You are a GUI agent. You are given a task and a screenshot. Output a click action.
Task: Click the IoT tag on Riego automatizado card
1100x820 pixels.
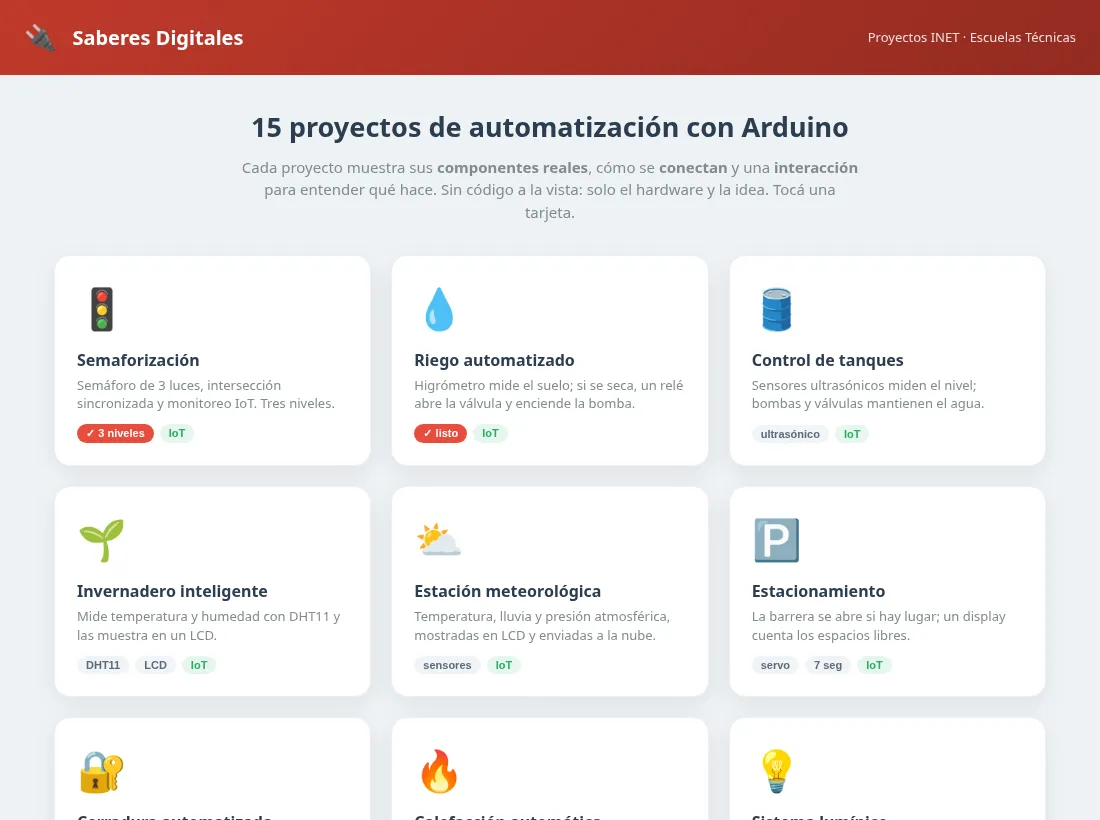(490, 433)
